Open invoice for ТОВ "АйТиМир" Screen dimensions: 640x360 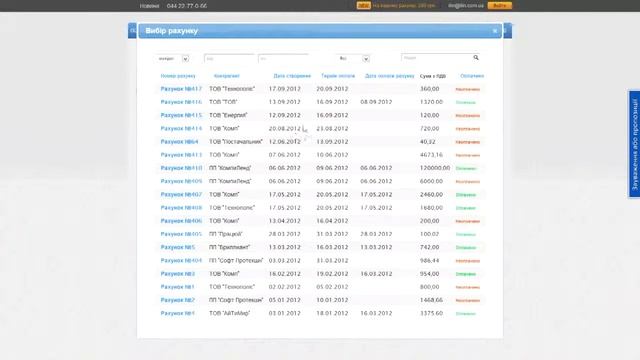(x=178, y=313)
